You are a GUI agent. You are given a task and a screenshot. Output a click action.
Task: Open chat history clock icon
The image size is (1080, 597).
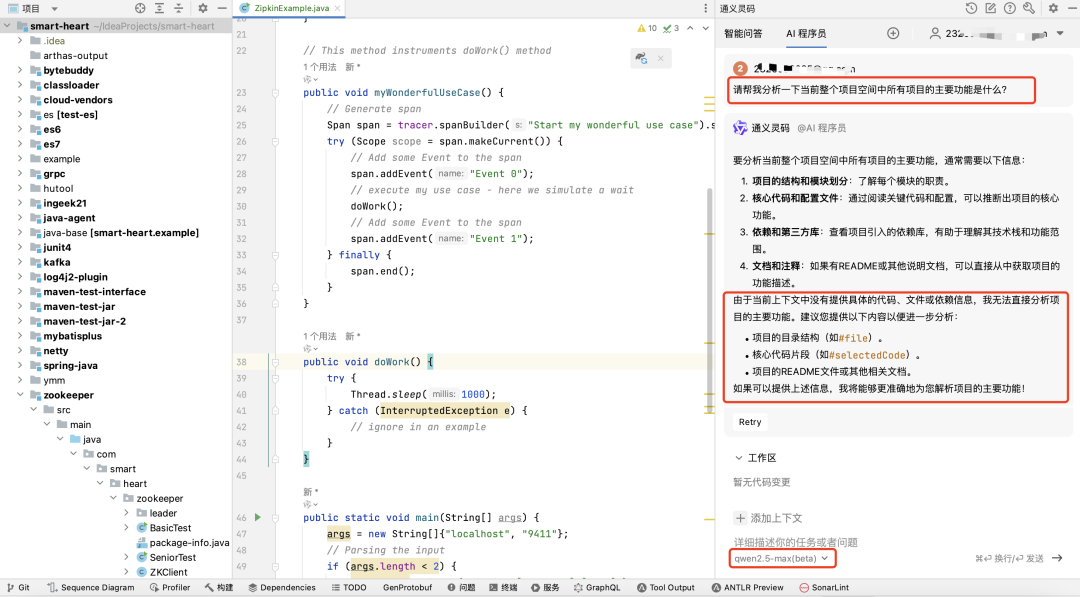[971, 8]
